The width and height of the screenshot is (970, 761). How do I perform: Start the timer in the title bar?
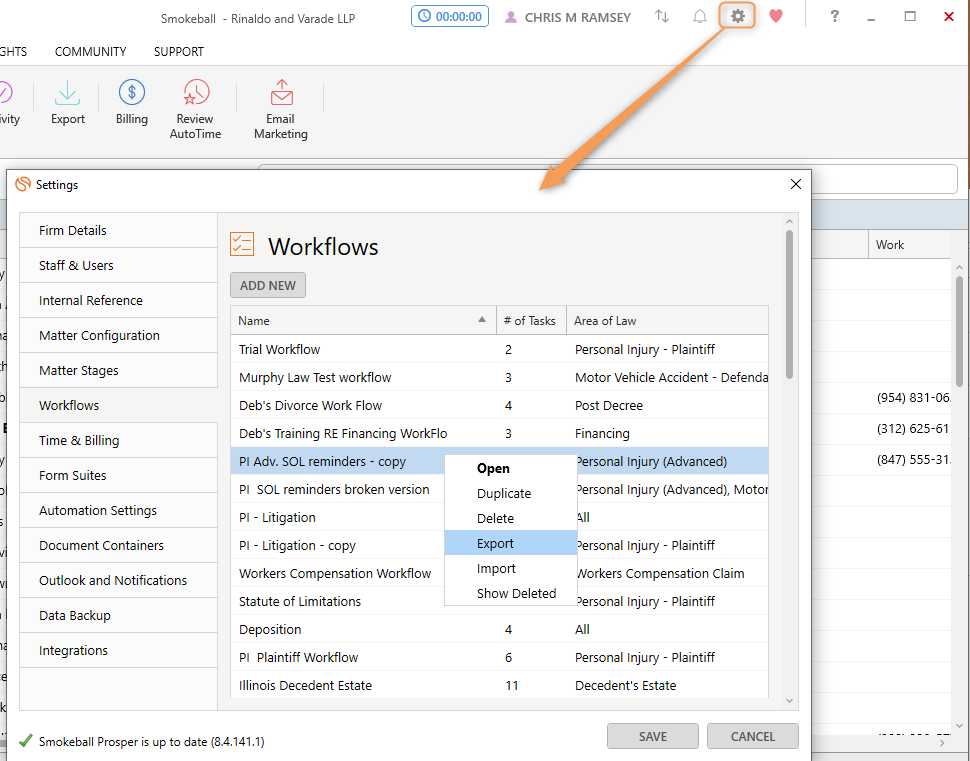point(449,16)
